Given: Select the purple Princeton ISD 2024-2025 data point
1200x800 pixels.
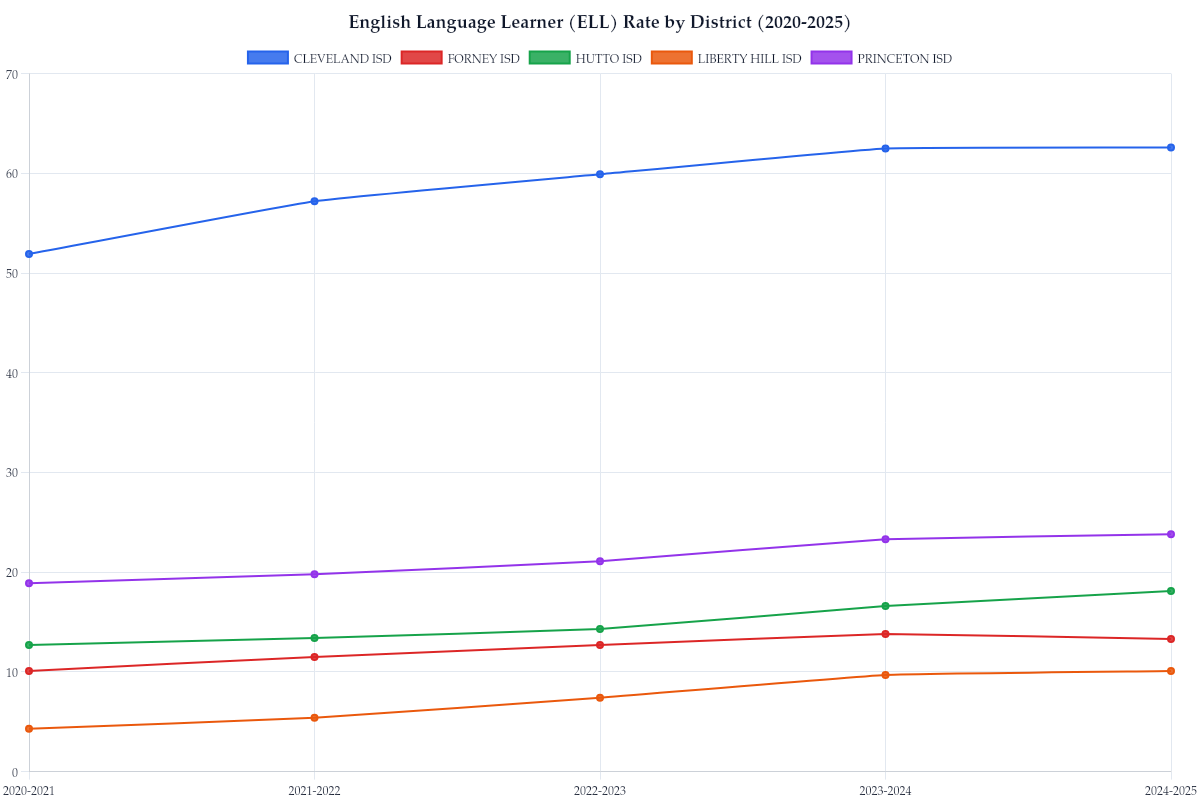Looking at the screenshot, I should coord(1172,533).
